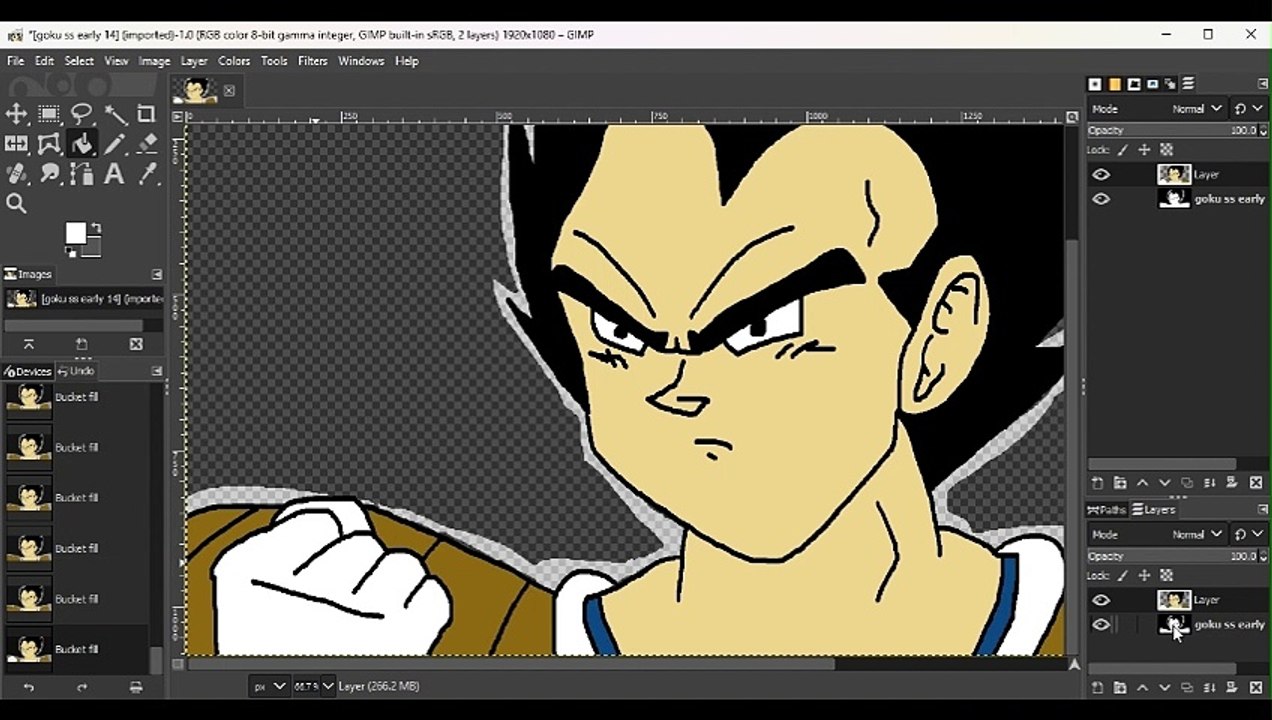Viewport: 1272px width, 720px height.
Task: Select the Heal tool
Action: click(17, 174)
